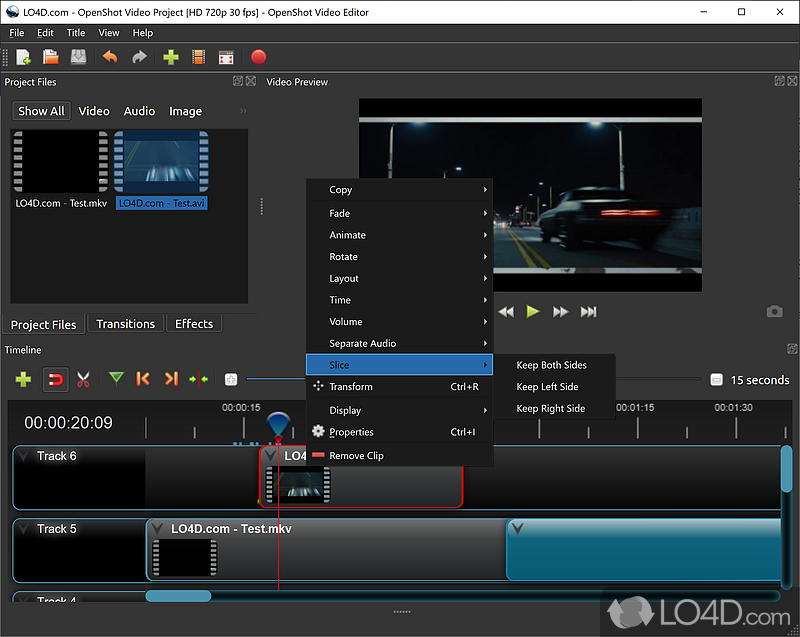The image size is (800, 637).
Task: Select the Razor tool in the timeline toolbar
Action: pyautogui.click(x=83, y=379)
